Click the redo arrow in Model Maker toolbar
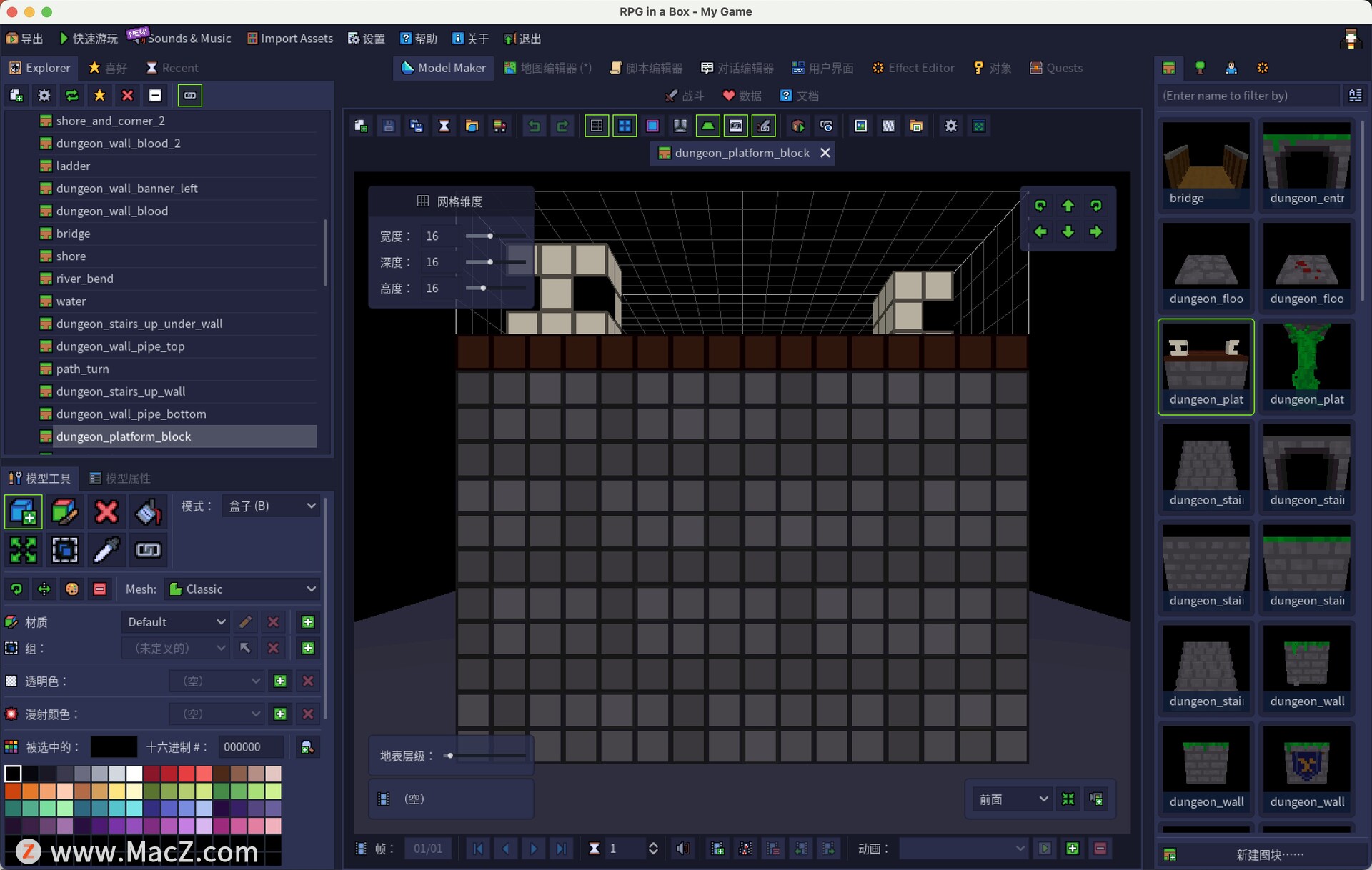The image size is (1372, 870). [x=562, y=126]
